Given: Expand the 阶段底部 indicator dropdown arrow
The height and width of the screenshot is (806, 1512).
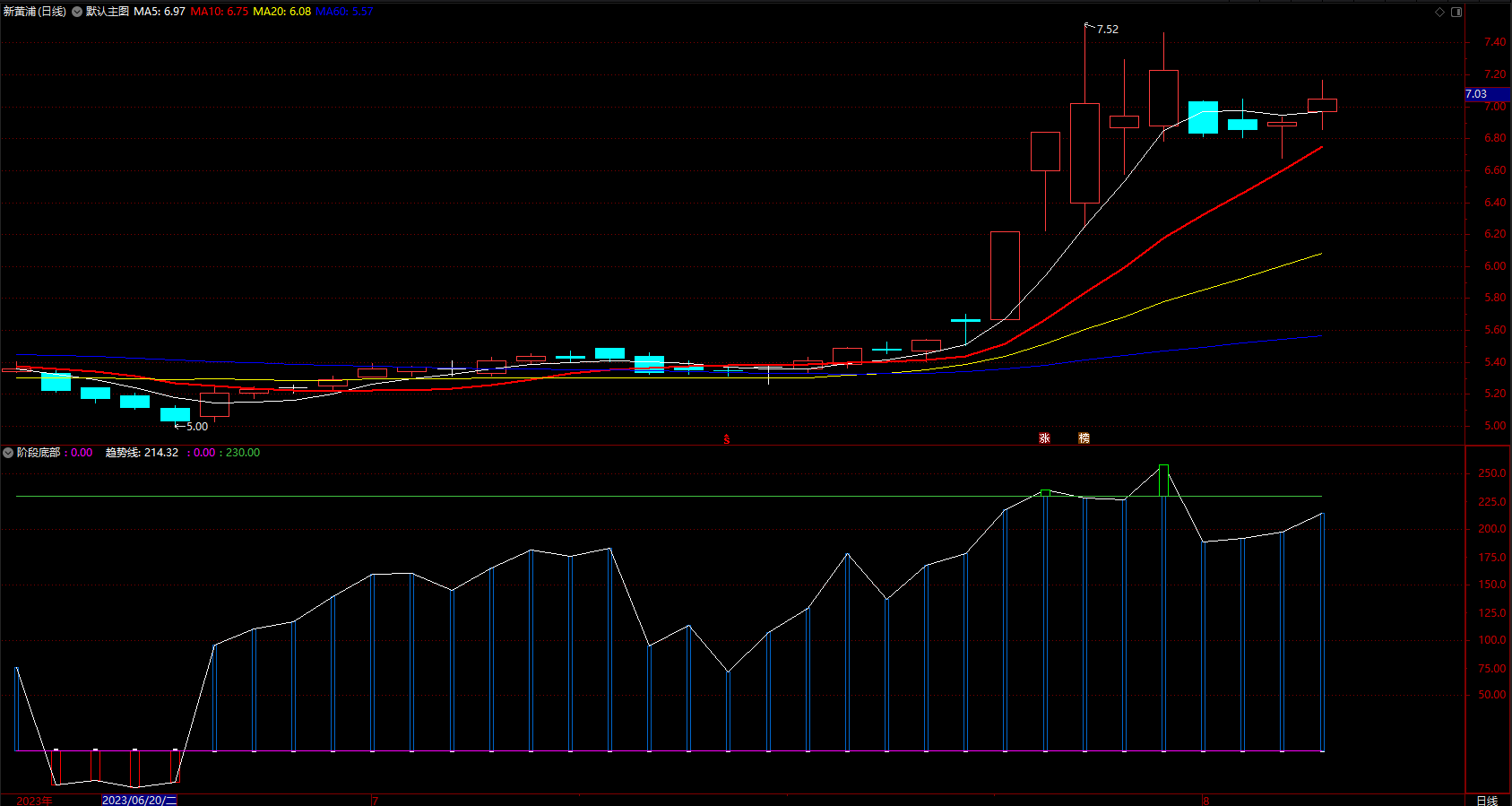Looking at the screenshot, I should click(x=8, y=453).
